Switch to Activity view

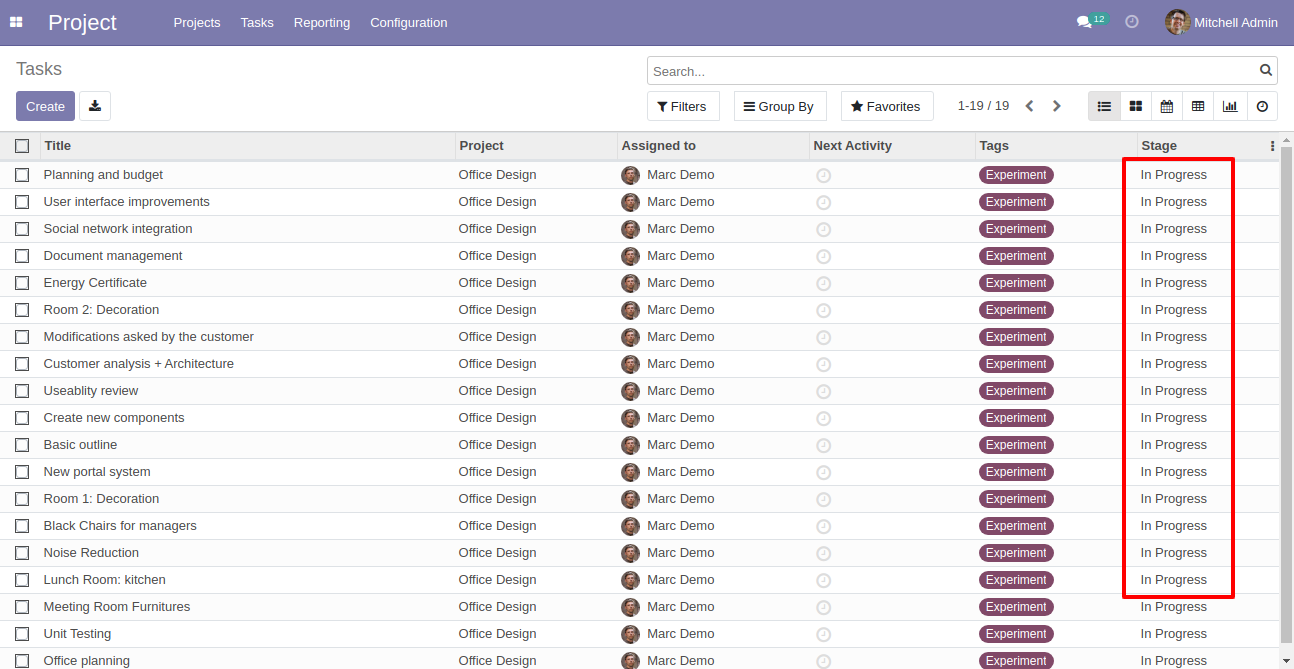[1262, 106]
